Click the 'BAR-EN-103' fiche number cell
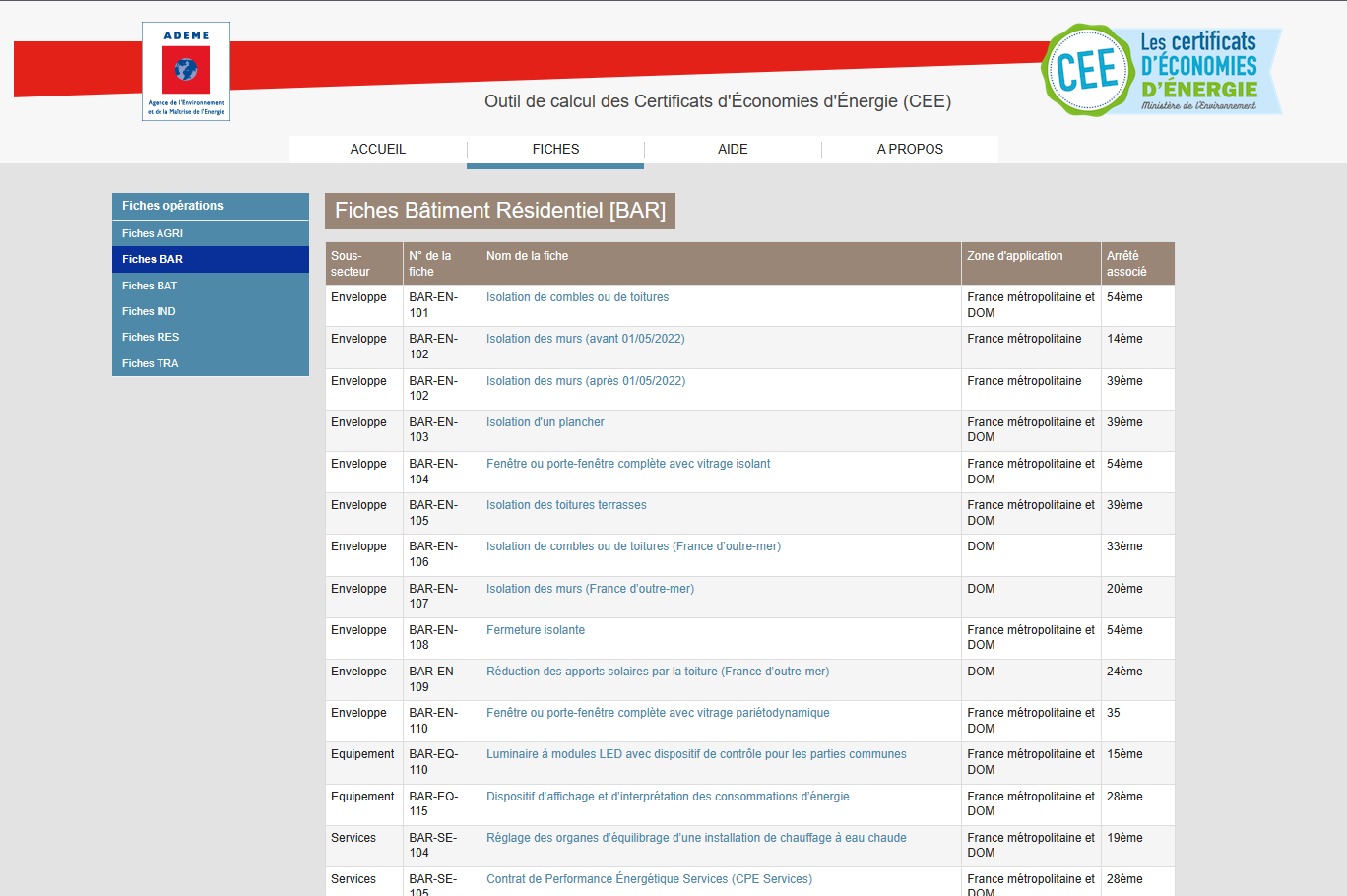Screen dimensions: 1347x896 (x=442, y=430)
